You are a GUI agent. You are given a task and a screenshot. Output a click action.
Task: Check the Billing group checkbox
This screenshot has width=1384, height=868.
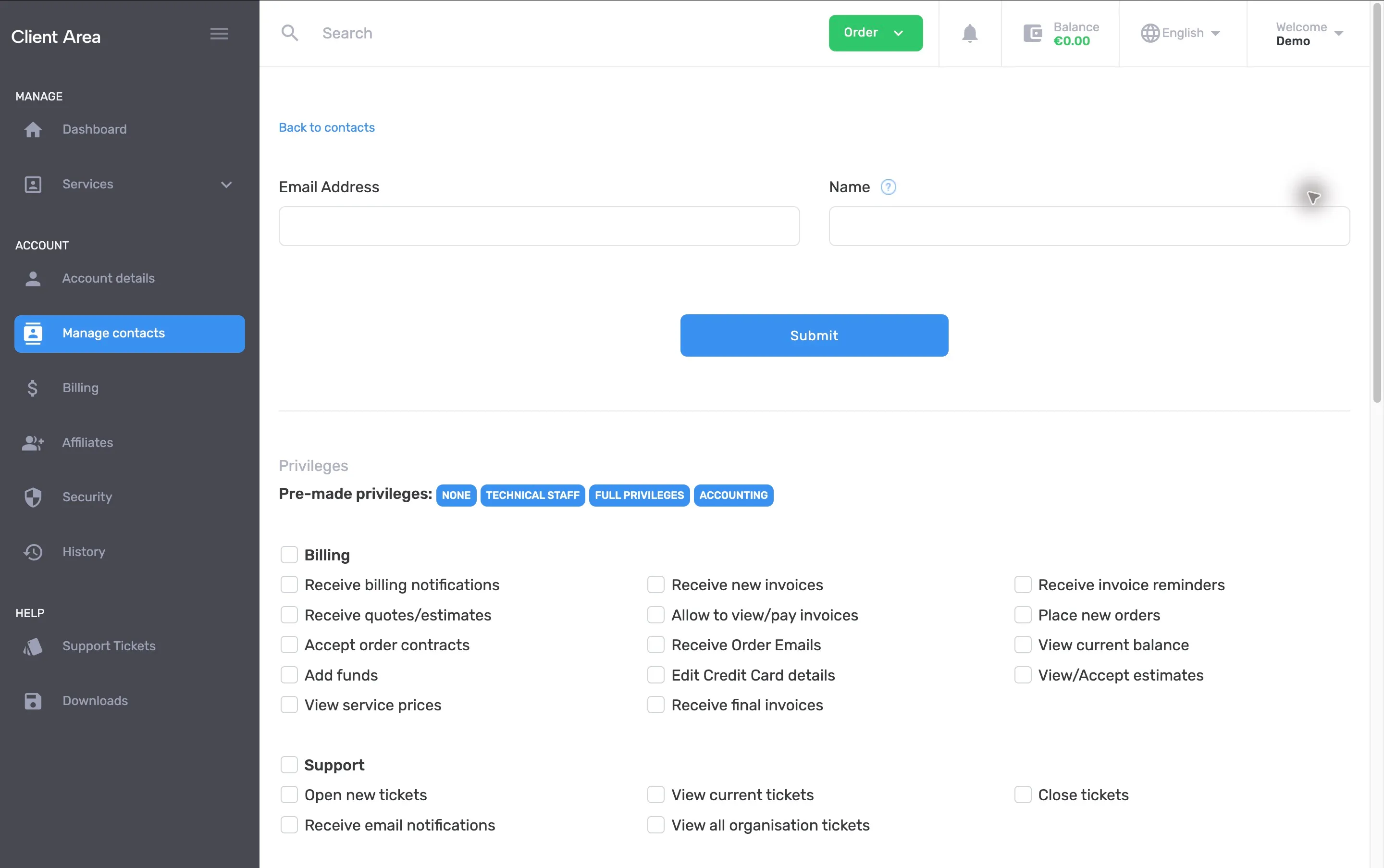(289, 555)
